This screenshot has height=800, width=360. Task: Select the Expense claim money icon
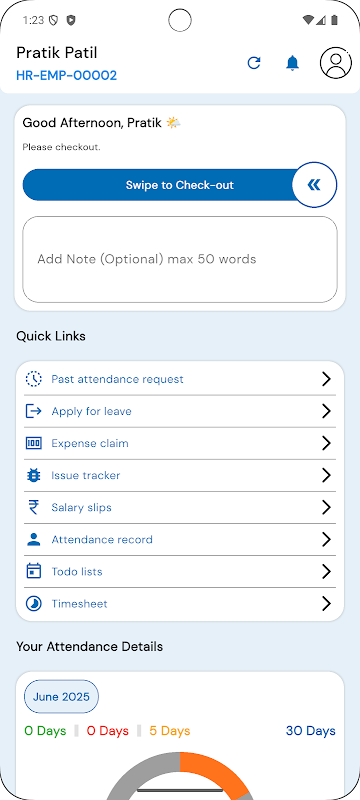click(x=34, y=443)
